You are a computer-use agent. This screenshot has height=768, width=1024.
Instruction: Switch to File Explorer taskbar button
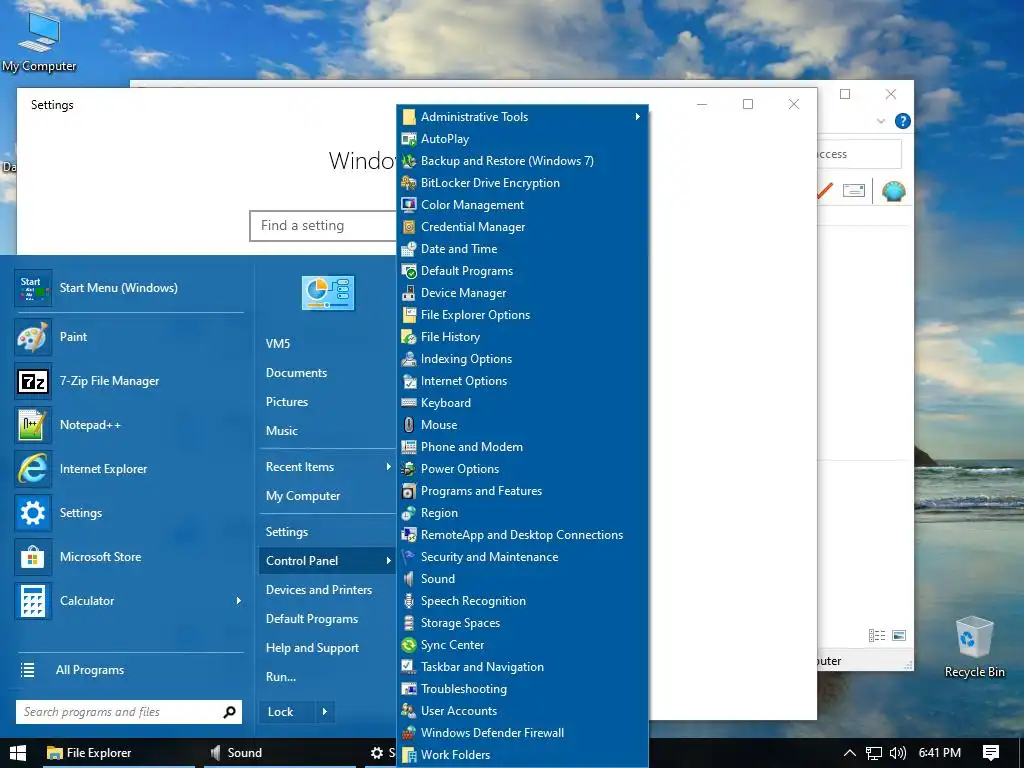pos(119,753)
